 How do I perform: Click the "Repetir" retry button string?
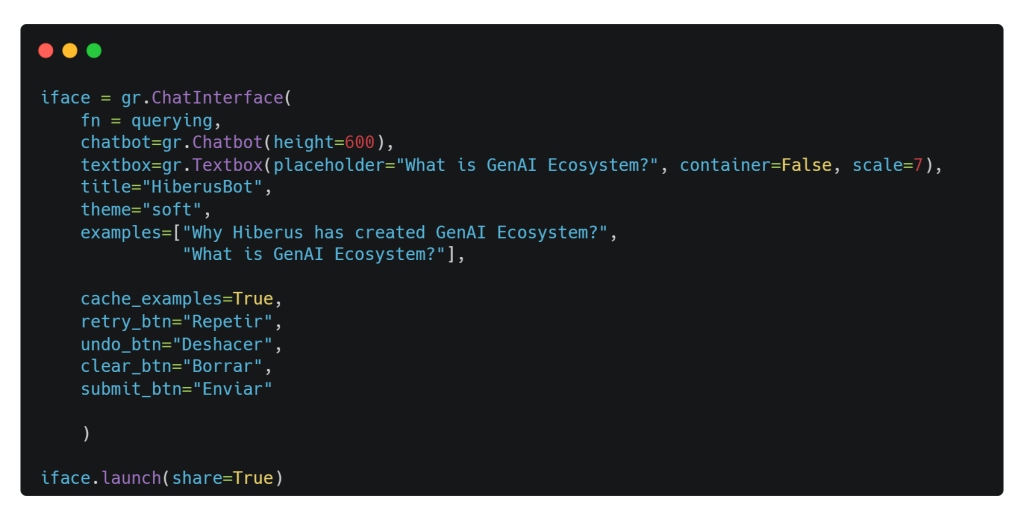[x=227, y=322]
